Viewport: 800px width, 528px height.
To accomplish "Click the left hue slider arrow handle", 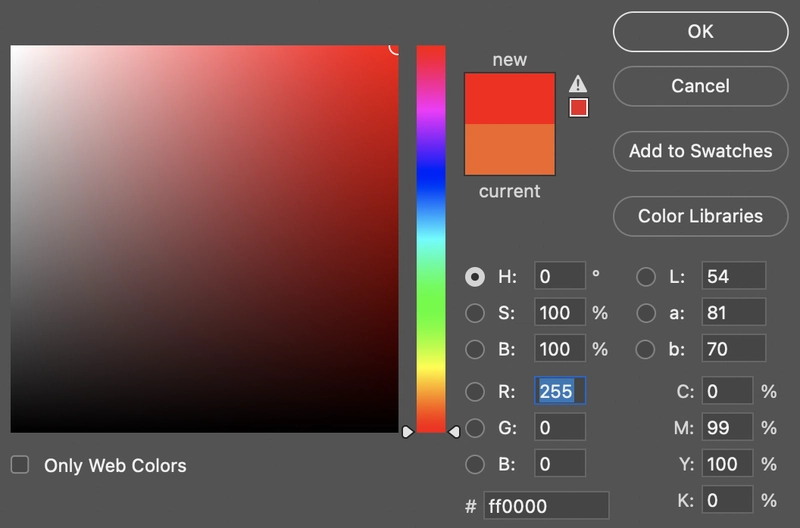I will pyautogui.click(x=407, y=432).
